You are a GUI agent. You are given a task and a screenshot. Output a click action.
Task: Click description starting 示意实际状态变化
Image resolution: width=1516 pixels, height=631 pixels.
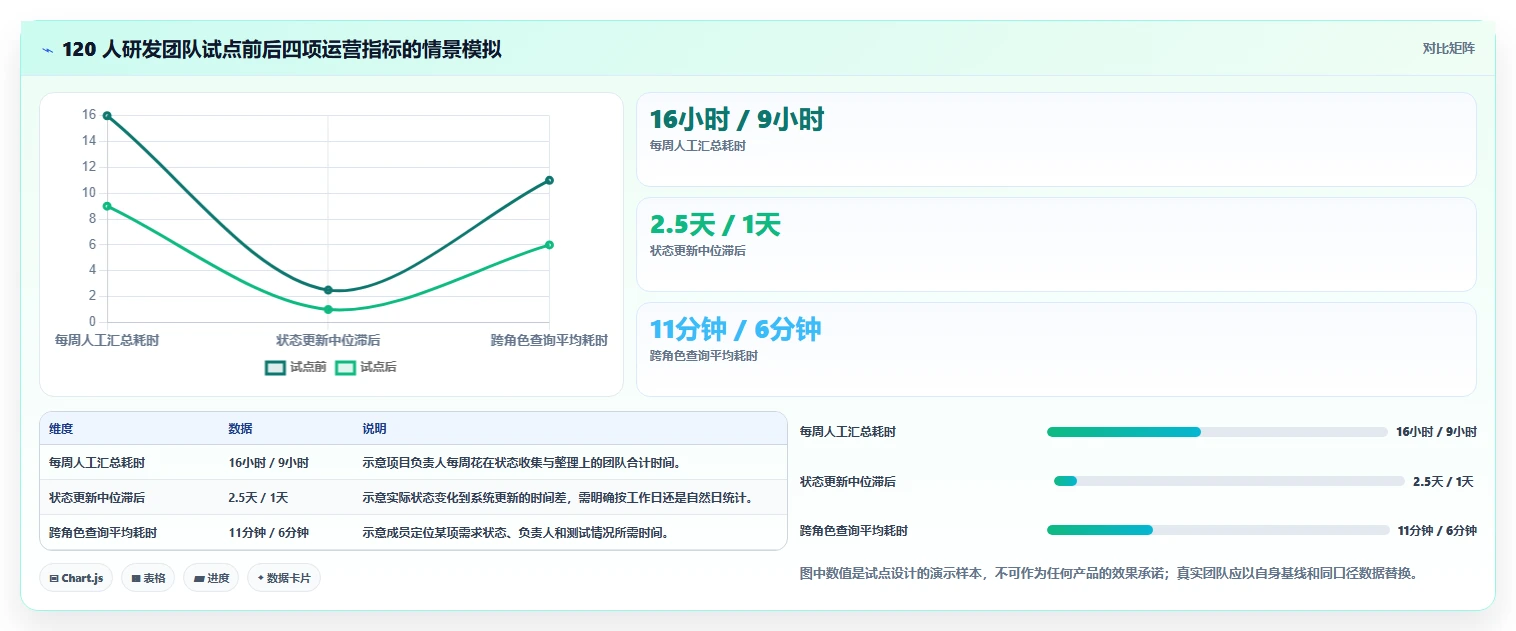[x=558, y=498]
